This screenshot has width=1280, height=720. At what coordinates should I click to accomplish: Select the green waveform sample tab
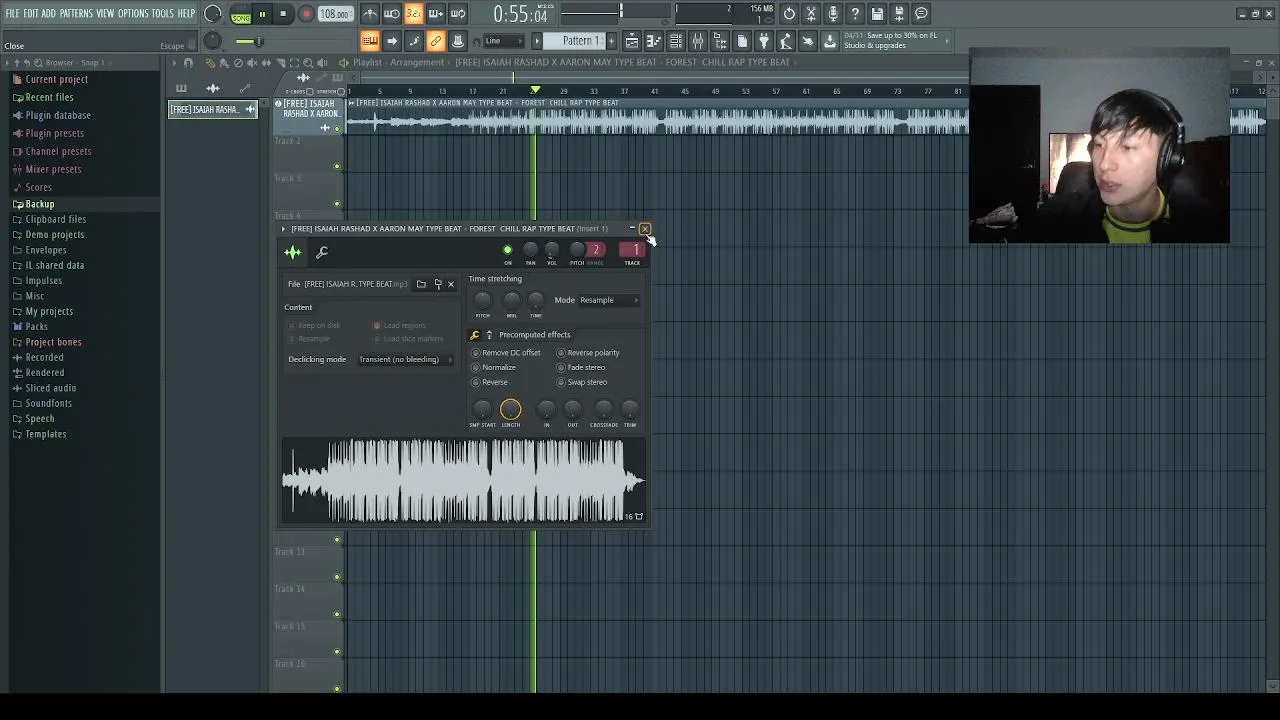(293, 253)
